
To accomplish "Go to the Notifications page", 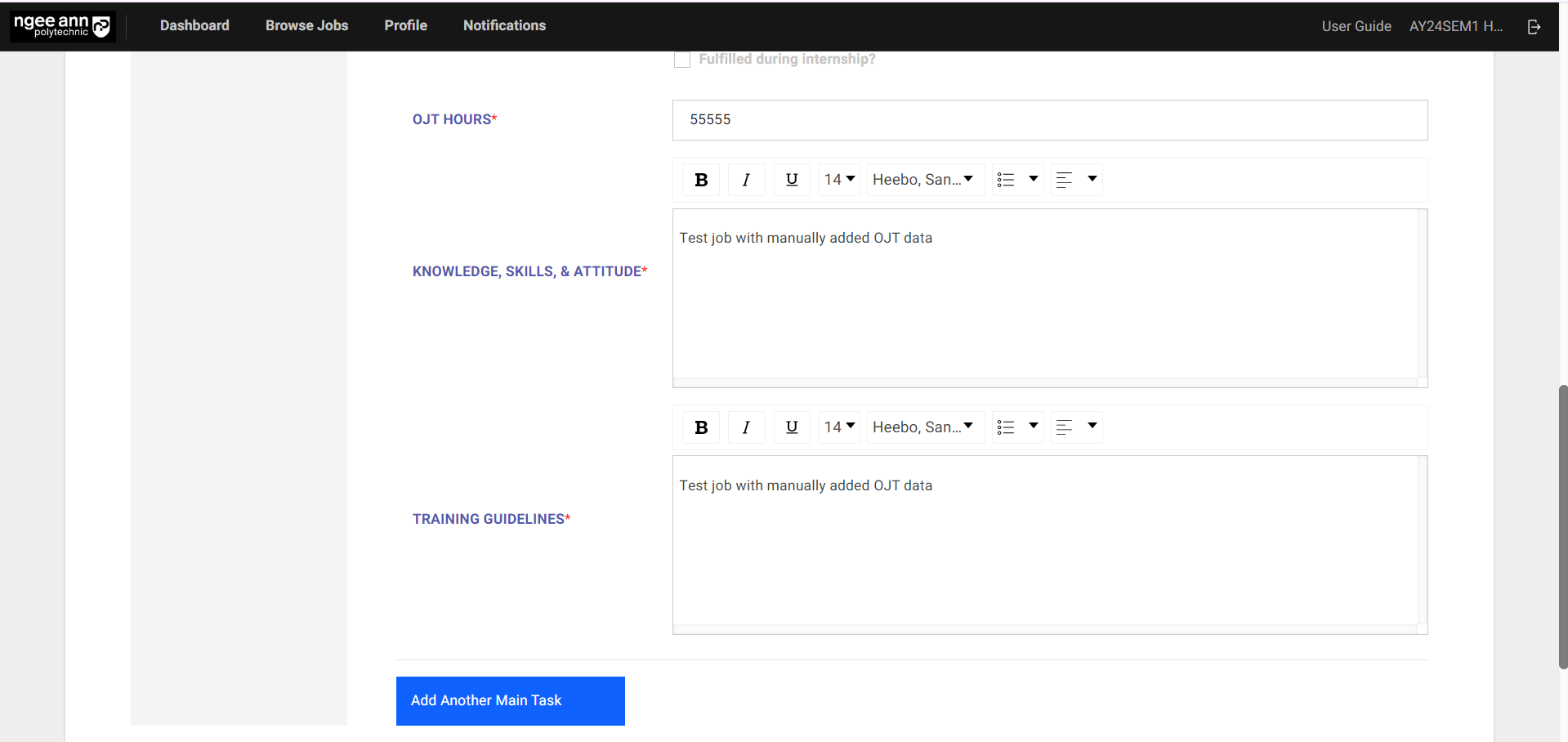I will click(504, 25).
